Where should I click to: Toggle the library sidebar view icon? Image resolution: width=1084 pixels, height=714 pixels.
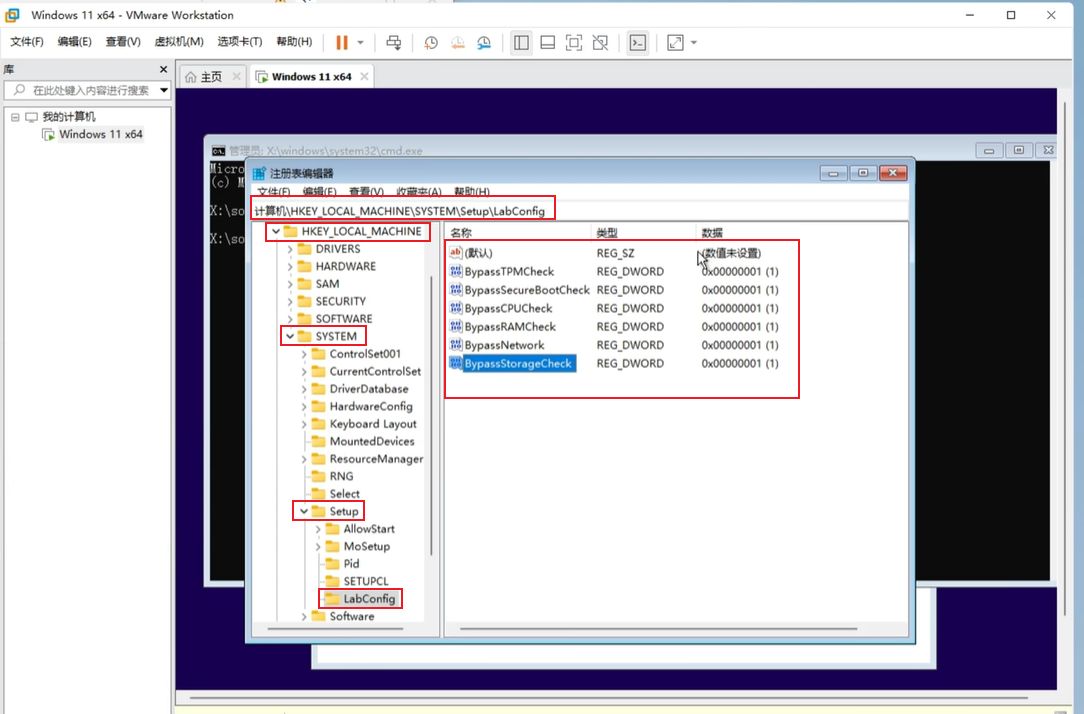pos(521,42)
